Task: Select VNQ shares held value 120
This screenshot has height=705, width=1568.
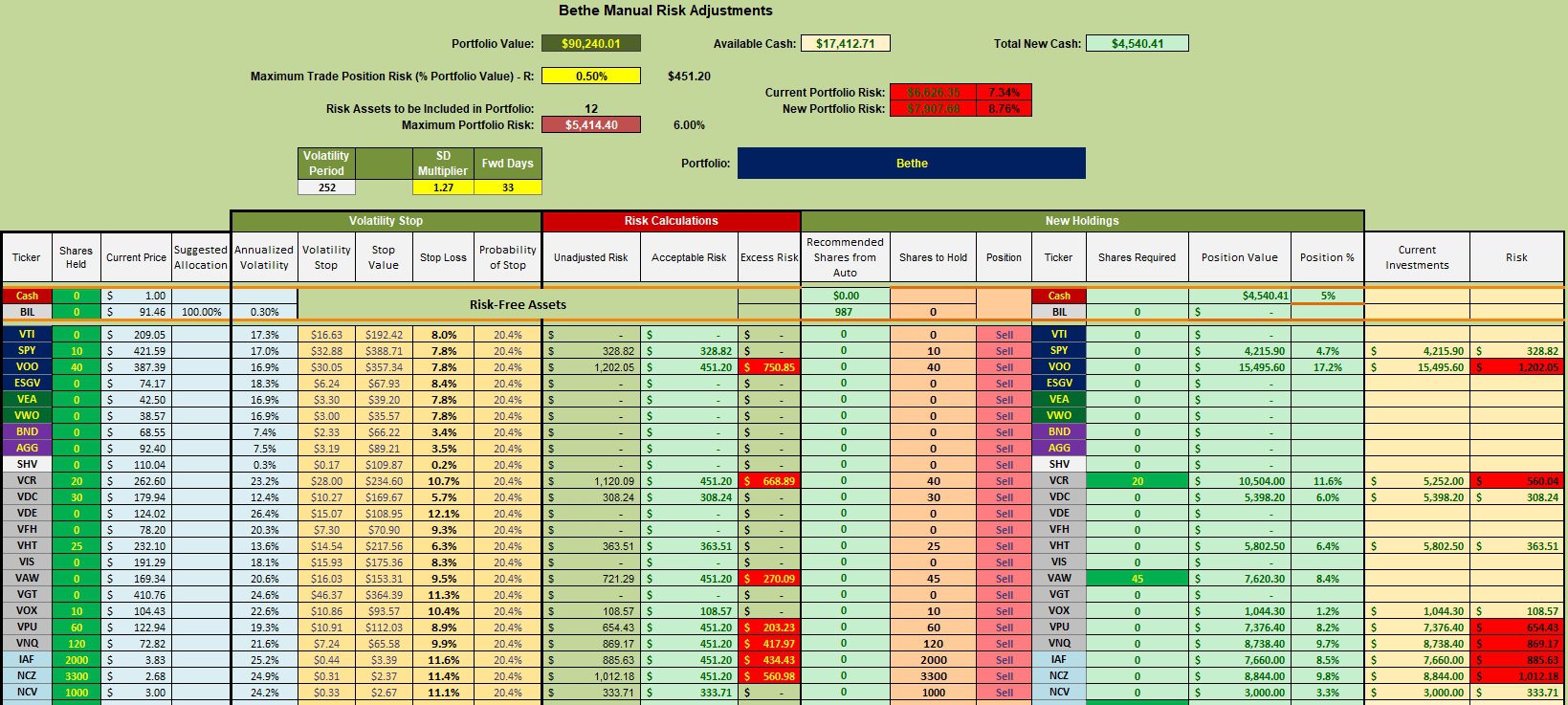Action: click(x=76, y=644)
